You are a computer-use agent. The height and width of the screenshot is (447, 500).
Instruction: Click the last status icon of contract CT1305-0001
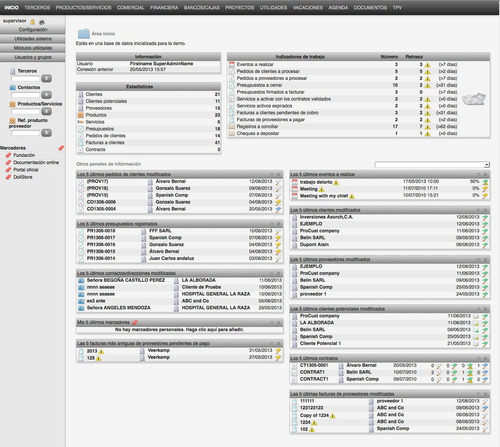pos(485,366)
